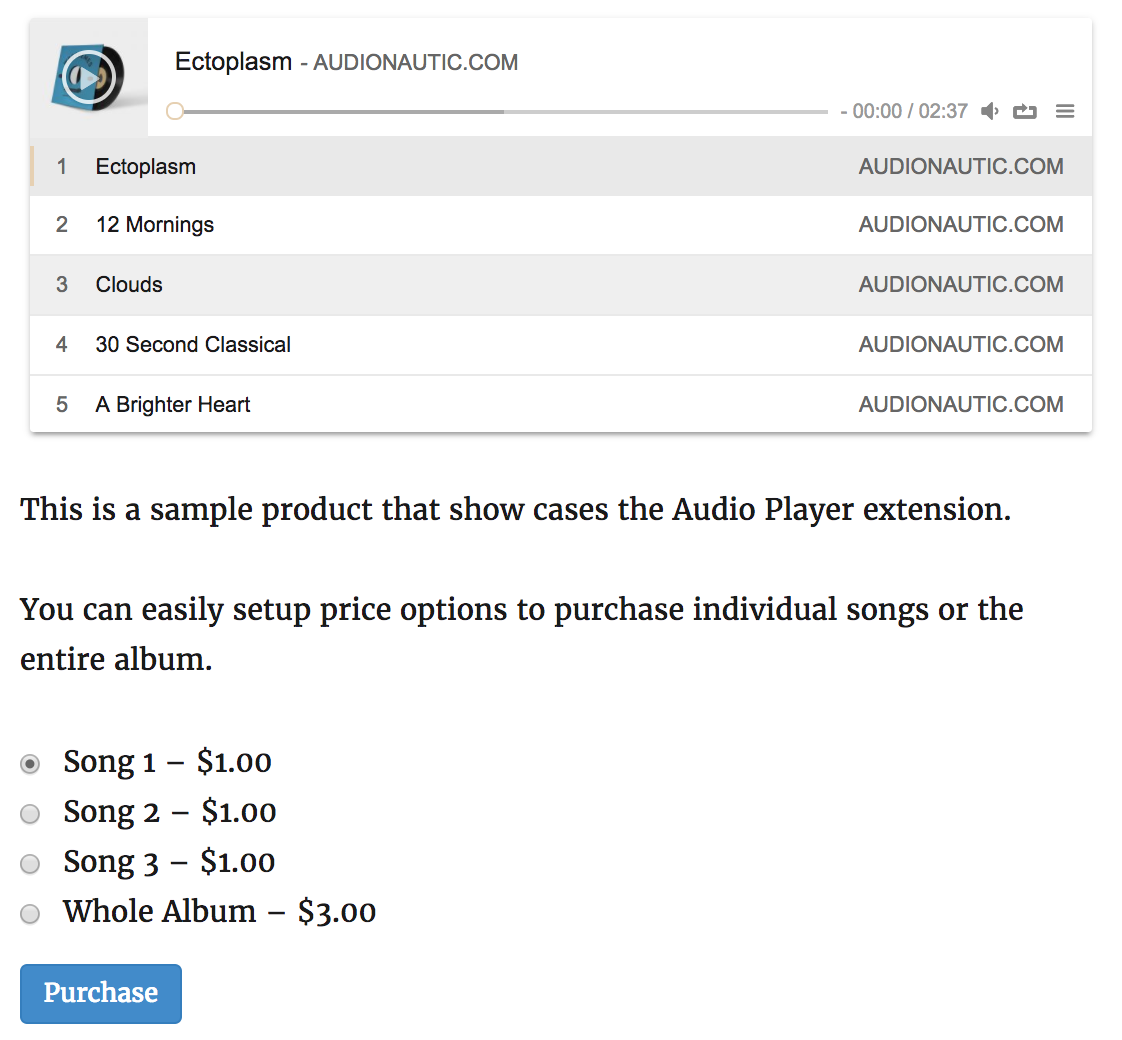1122x1040 pixels.
Task: Select Song 3 priced at $1.00
Action: click(x=30, y=863)
